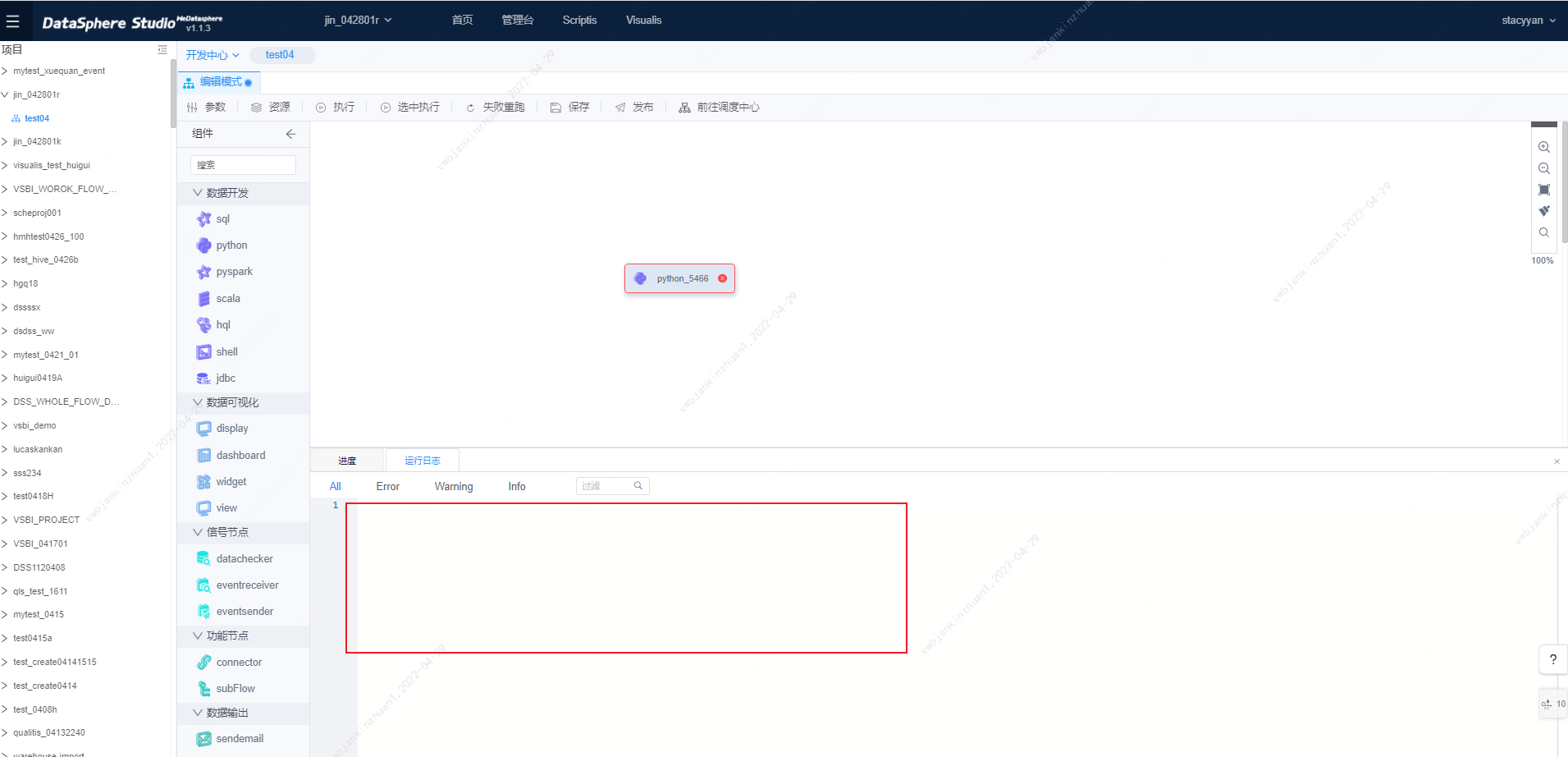Select the view component icon
This screenshot has height=757, width=1568.
click(x=204, y=508)
